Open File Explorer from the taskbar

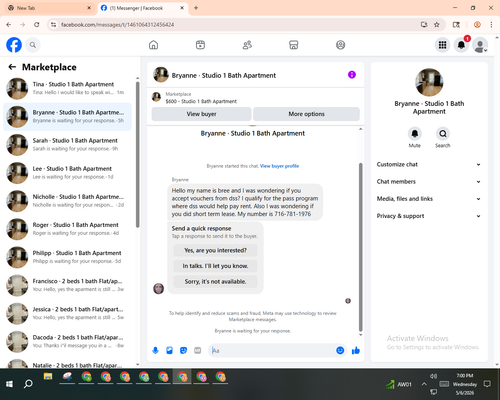pyautogui.click(x=48, y=377)
